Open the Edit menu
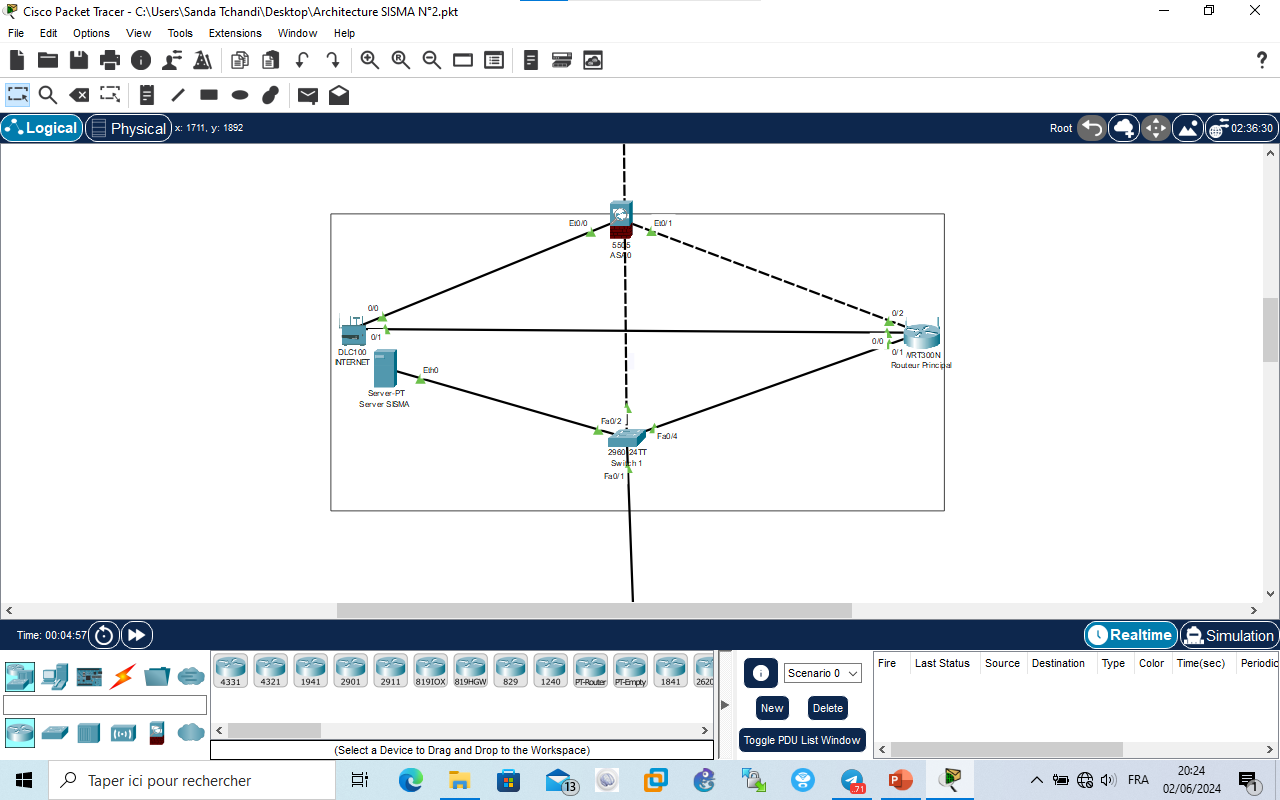Viewport: 1280px width, 800px height. click(x=49, y=33)
